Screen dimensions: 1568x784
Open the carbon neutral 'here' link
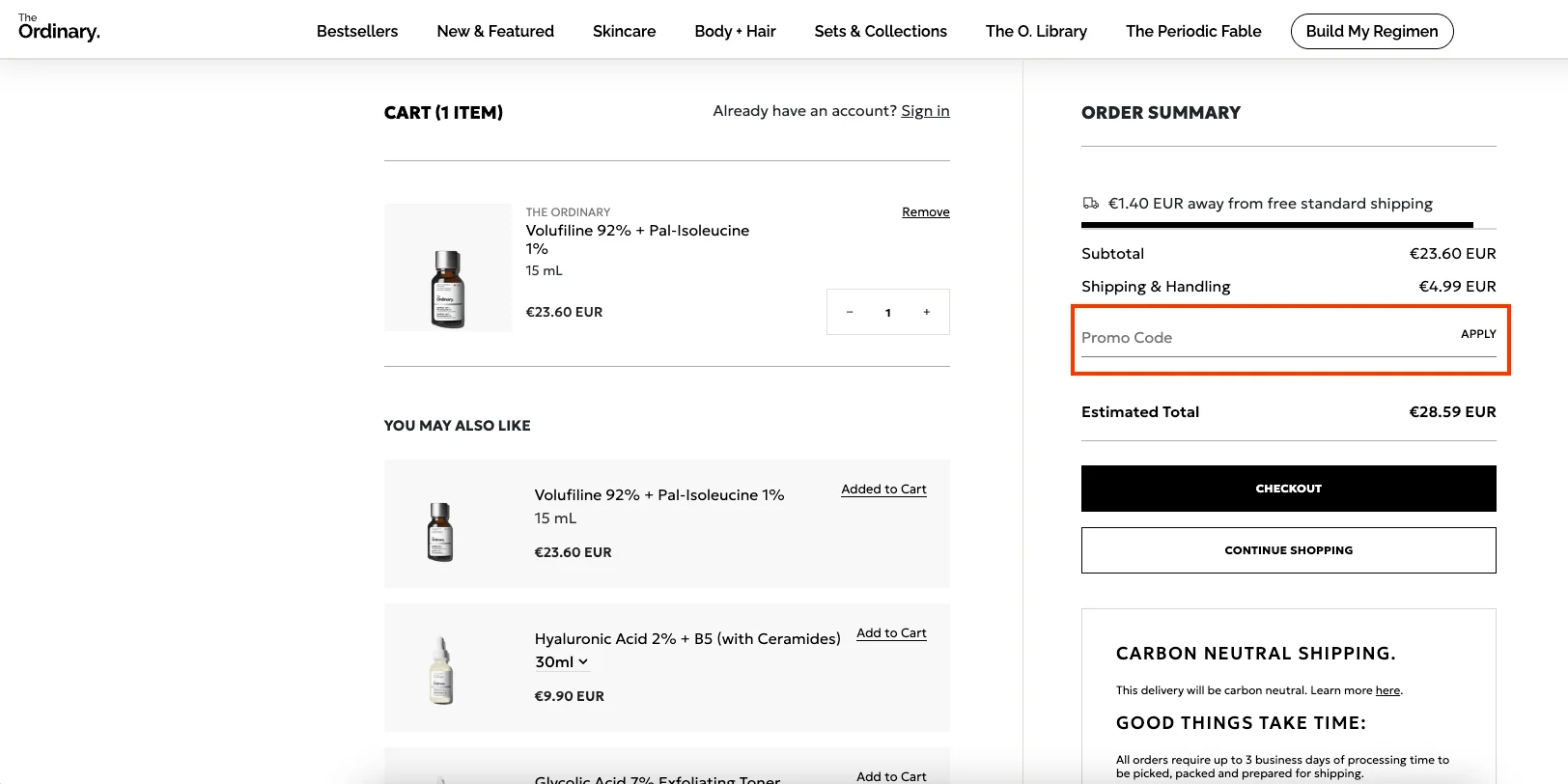(x=1387, y=690)
